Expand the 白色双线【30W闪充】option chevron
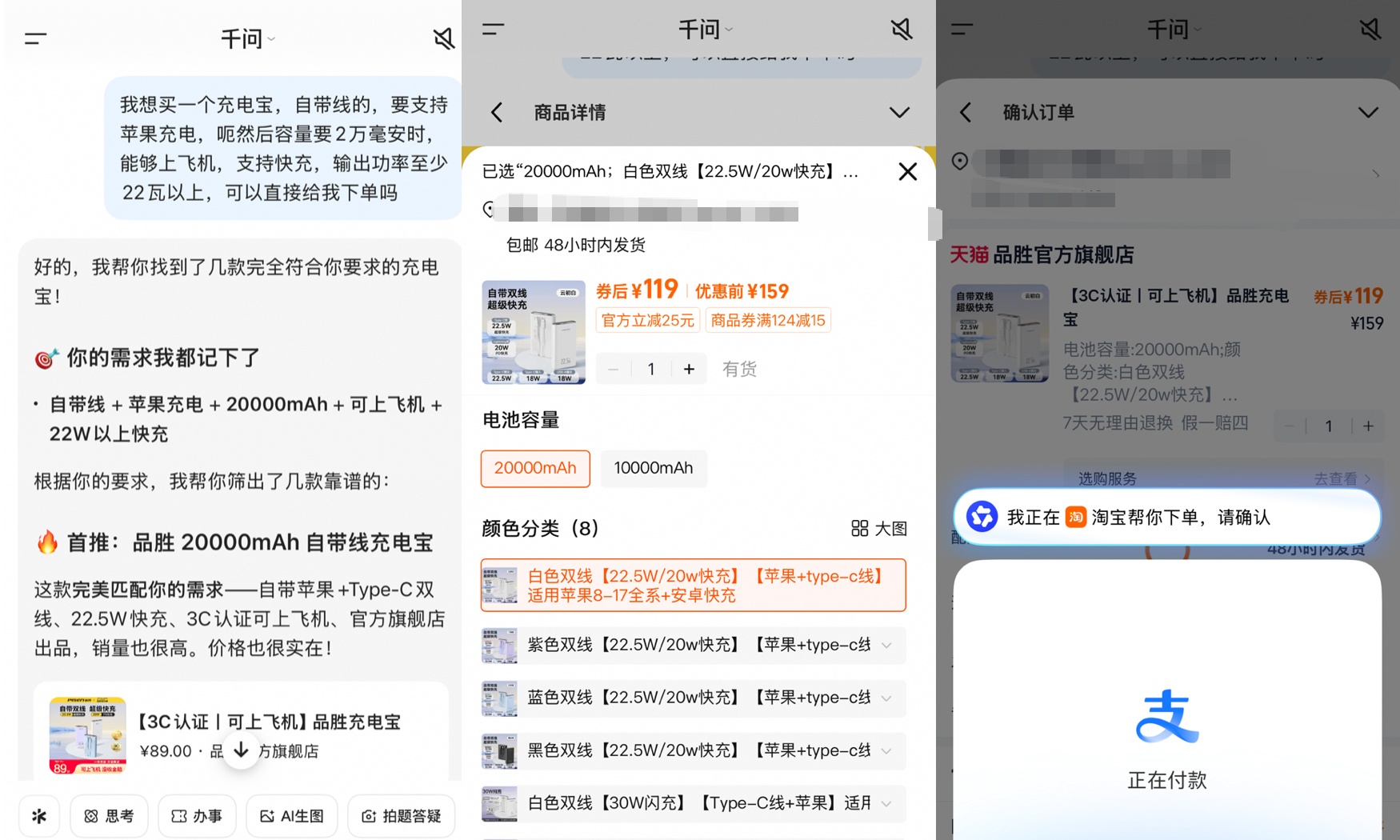Viewport: 1400px width, 840px height. coord(887,803)
